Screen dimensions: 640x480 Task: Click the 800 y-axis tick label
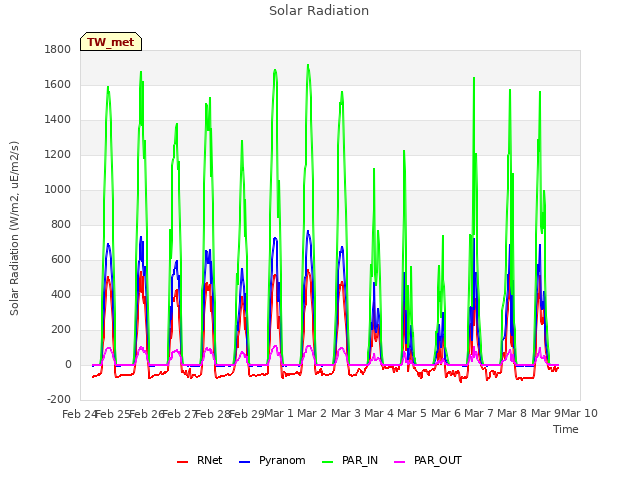(x=61, y=224)
